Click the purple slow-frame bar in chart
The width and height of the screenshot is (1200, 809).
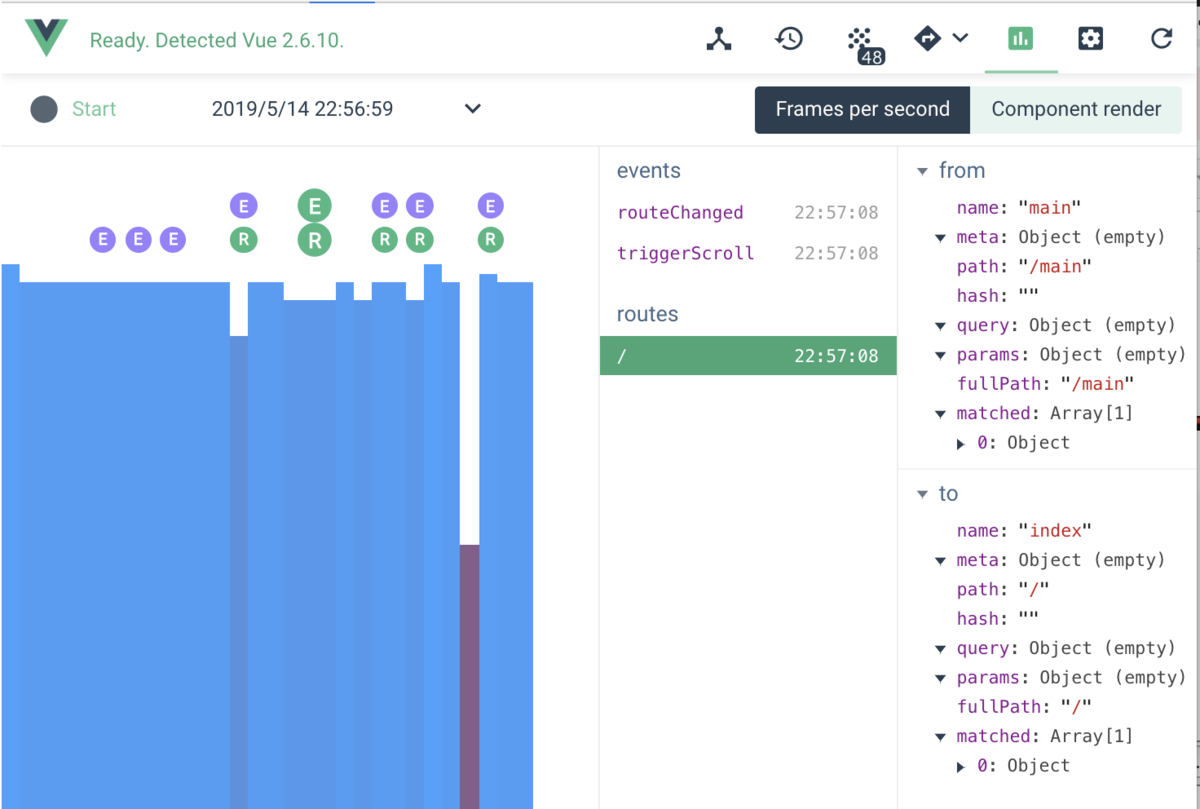click(469, 676)
